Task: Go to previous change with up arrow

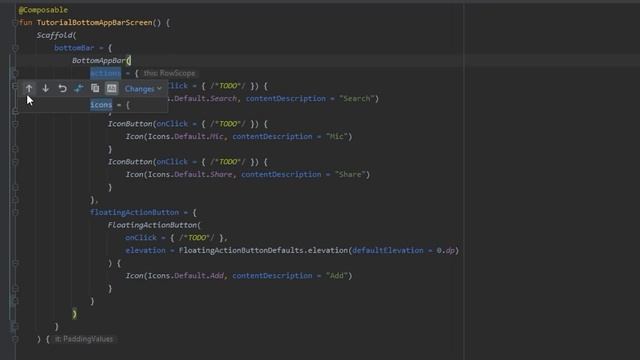Action: (x=29, y=88)
